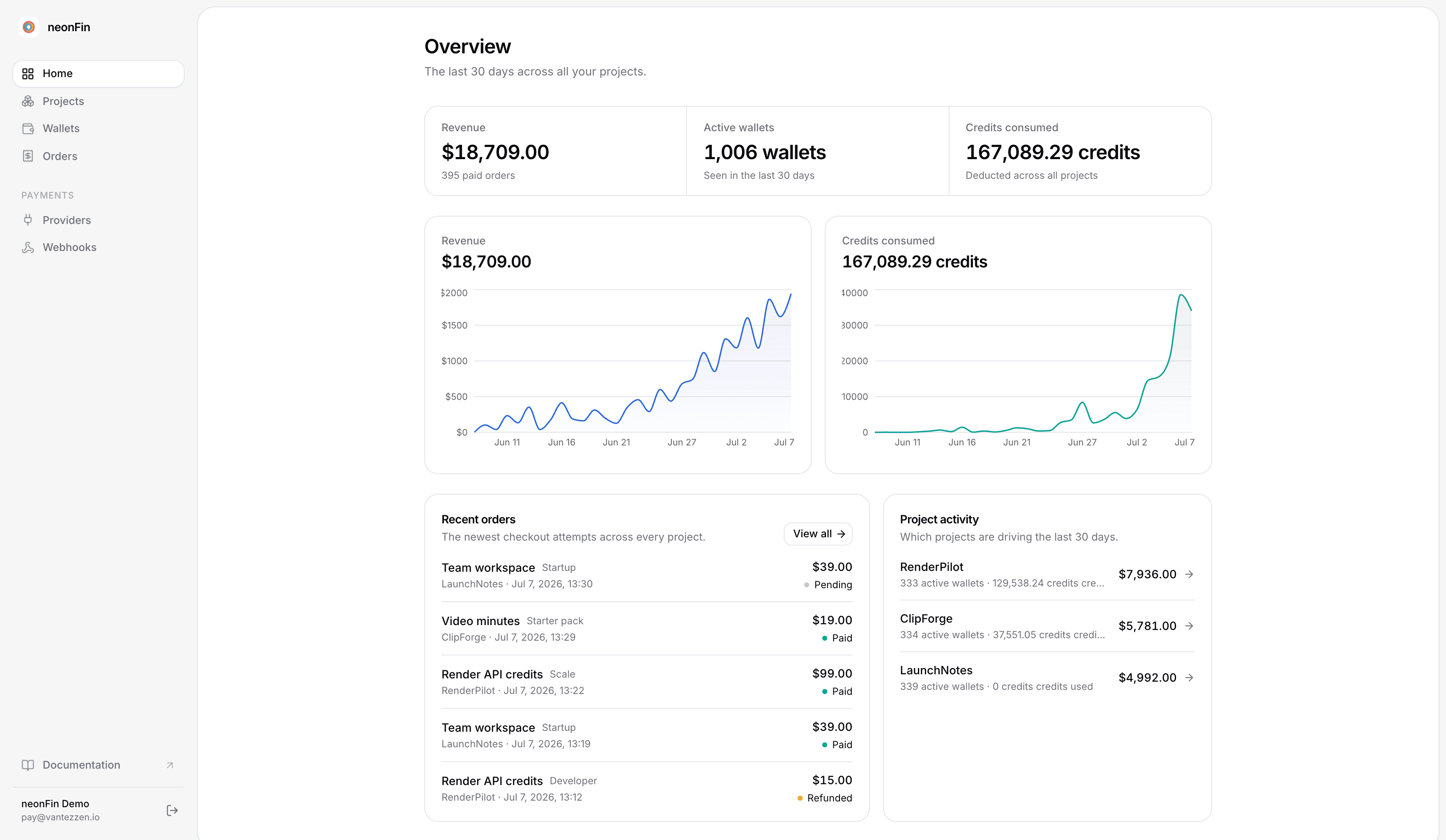Open Team workspace order from 13:19
The width and height of the screenshot is (1446, 840).
click(x=647, y=735)
